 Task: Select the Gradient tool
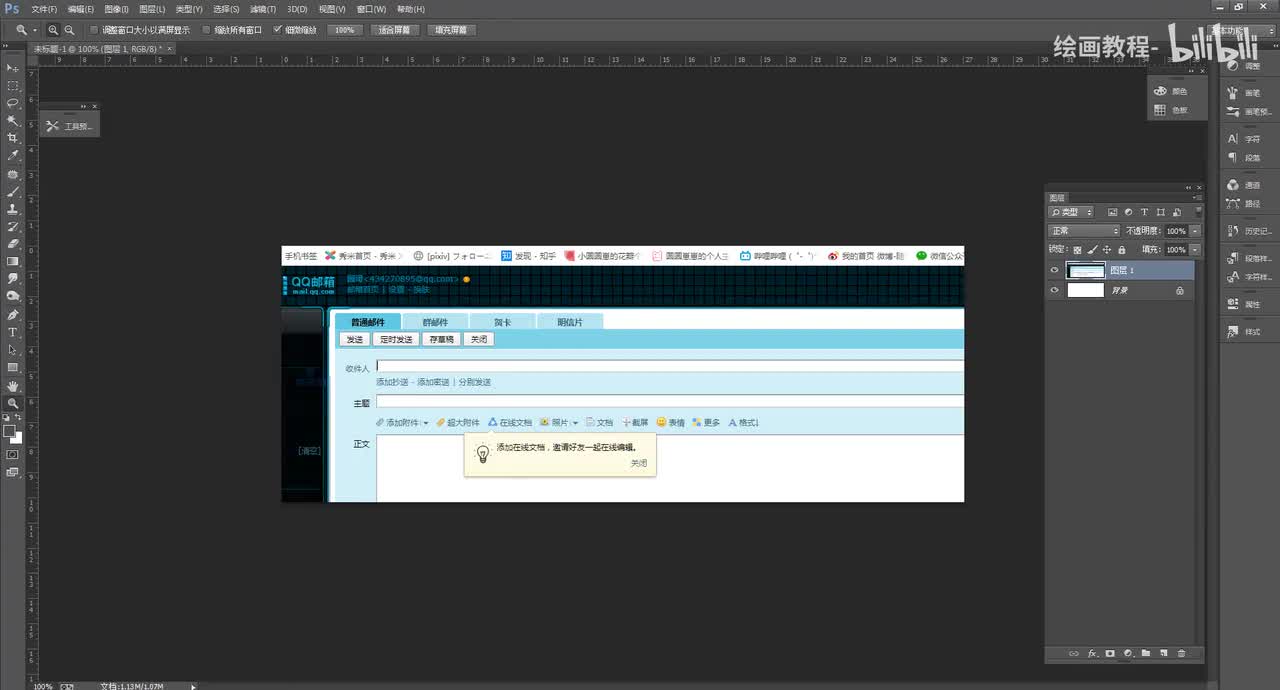tap(13, 261)
